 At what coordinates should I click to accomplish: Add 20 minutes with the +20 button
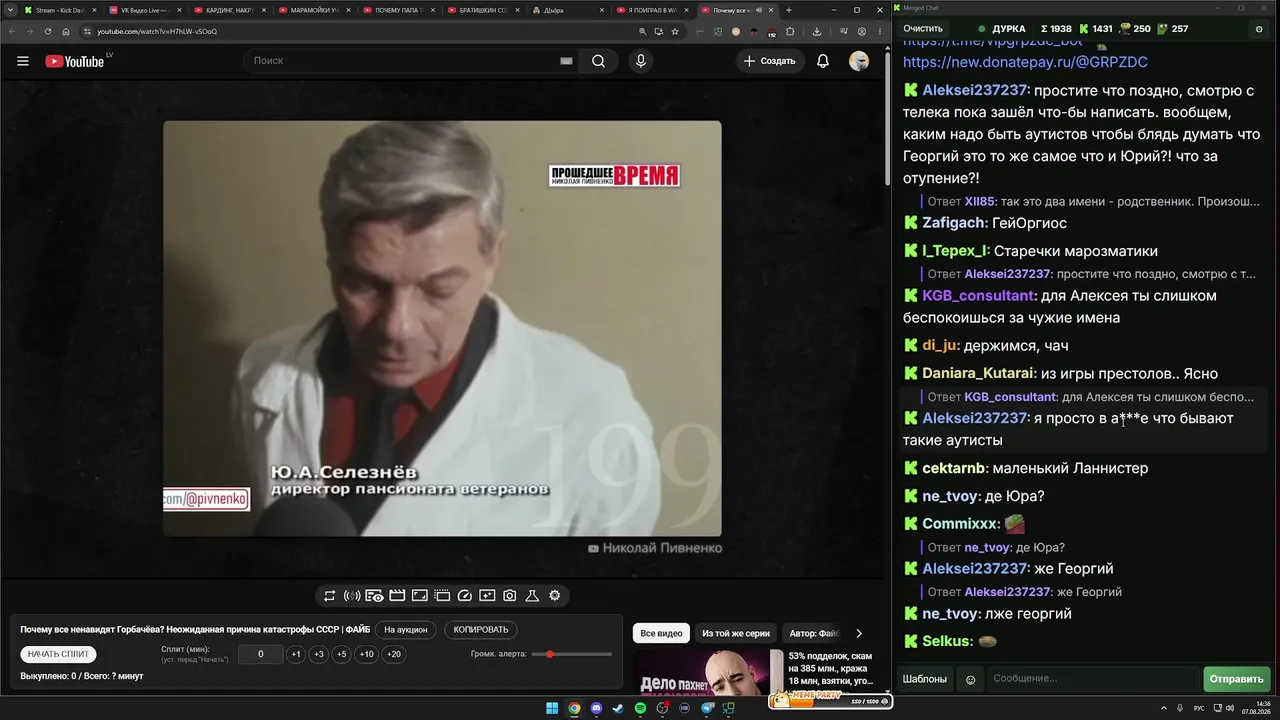394,654
